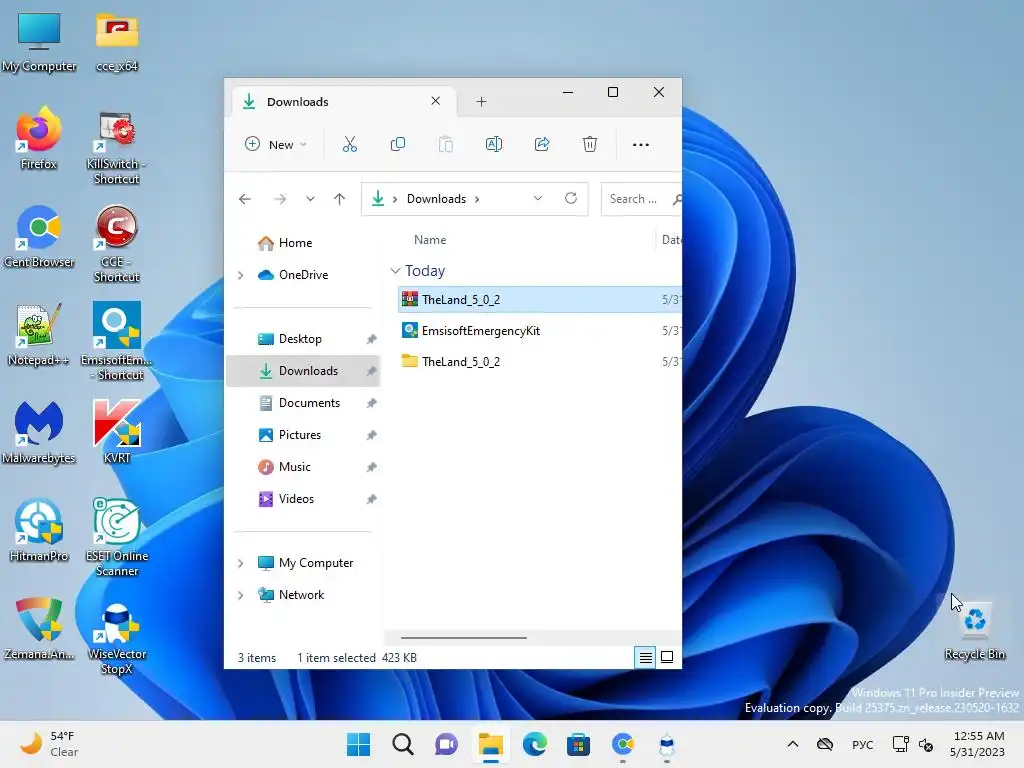Select the Downloads tab
Screen dimensions: 1024x768
pyautogui.click(x=342, y=101)
